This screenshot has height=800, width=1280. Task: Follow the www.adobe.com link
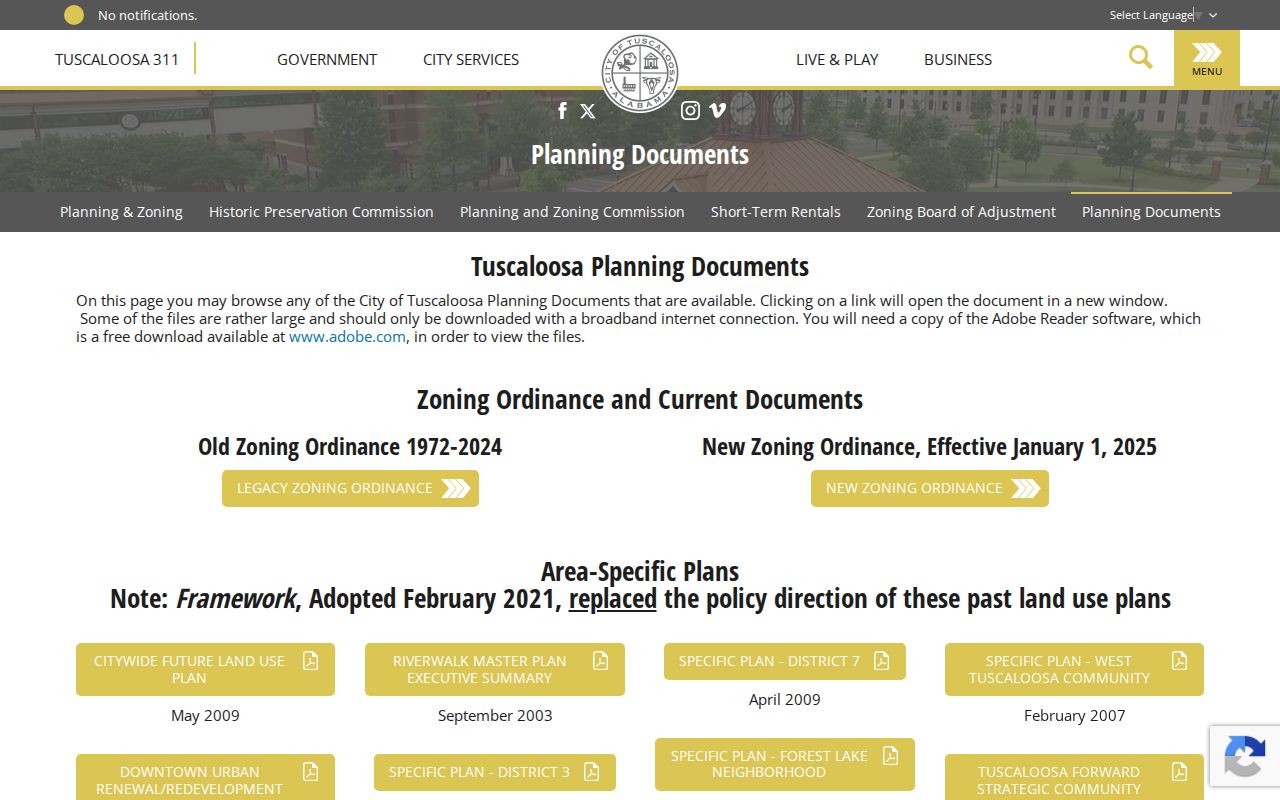coord(347,337)
